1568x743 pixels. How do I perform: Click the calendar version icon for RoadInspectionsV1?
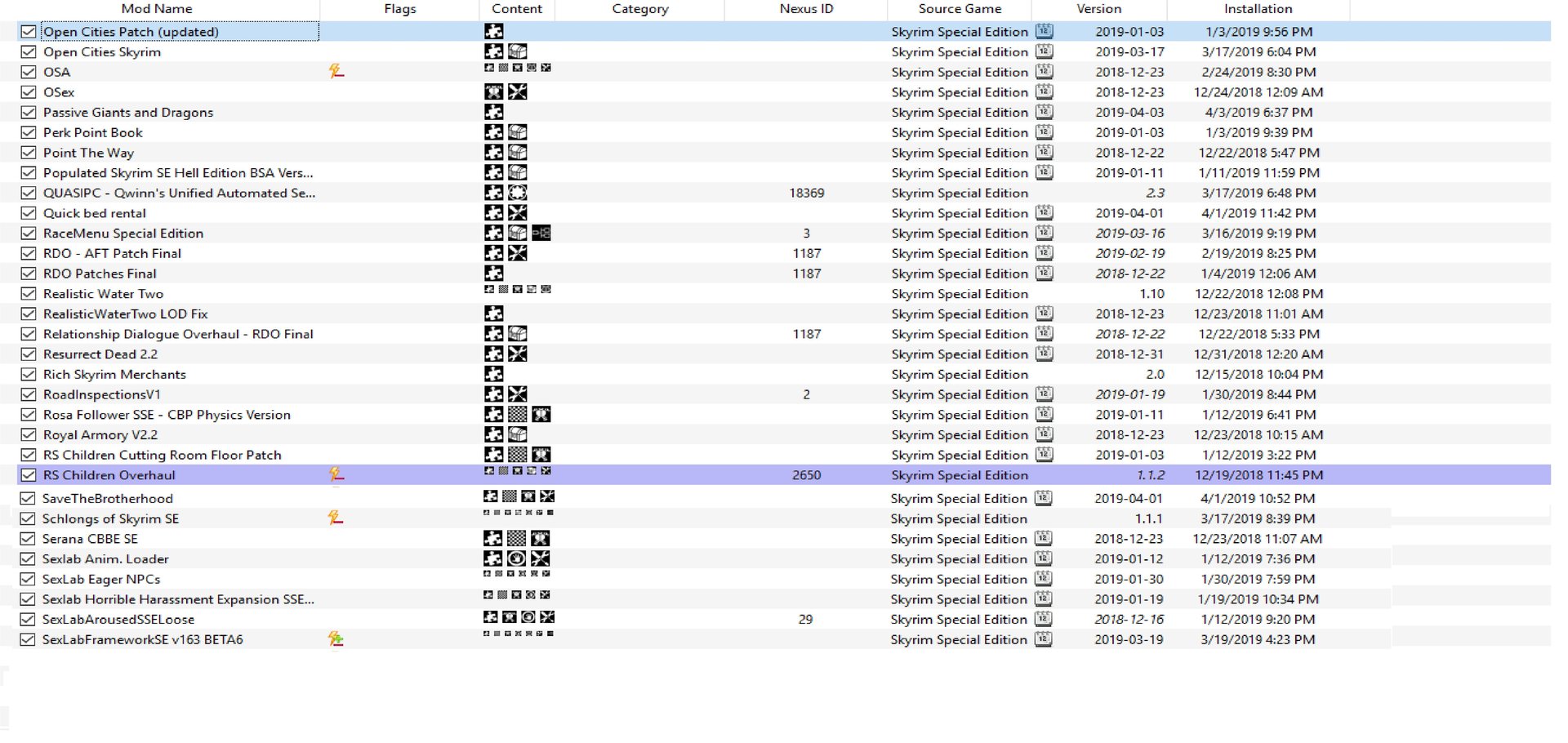tap(1044, 394)
